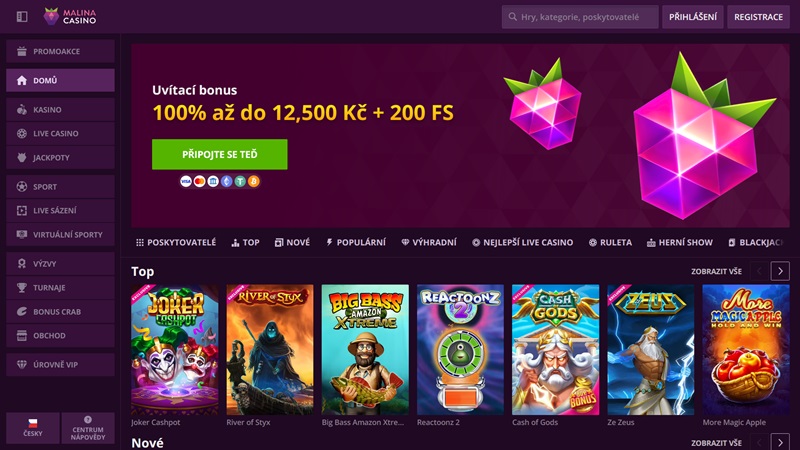800x450 pixels.
Task: Show next games in Nové row
Action: point(780,442)
